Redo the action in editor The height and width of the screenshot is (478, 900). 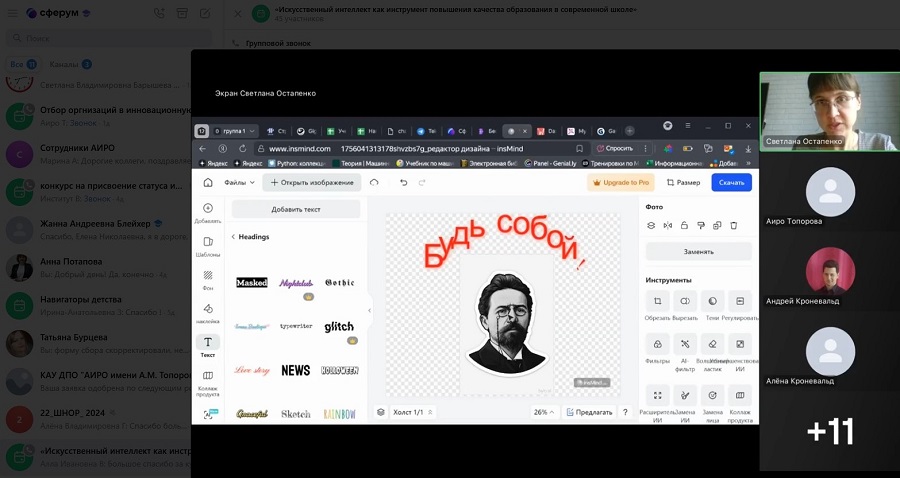(x=422, y=182)
